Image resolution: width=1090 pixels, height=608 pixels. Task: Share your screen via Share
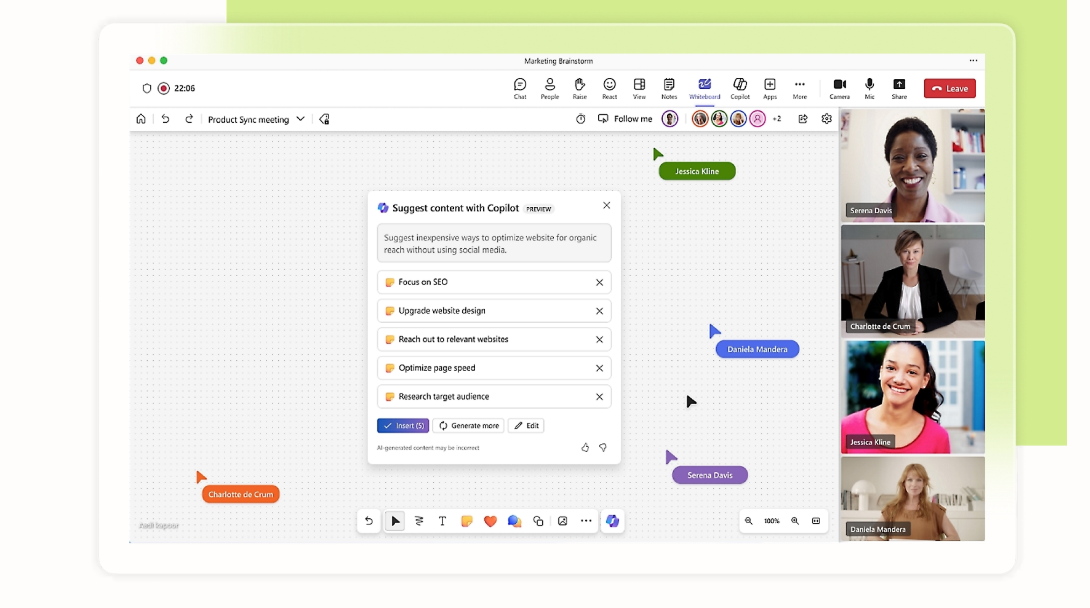pyautogui.click(x=899, y=88)
